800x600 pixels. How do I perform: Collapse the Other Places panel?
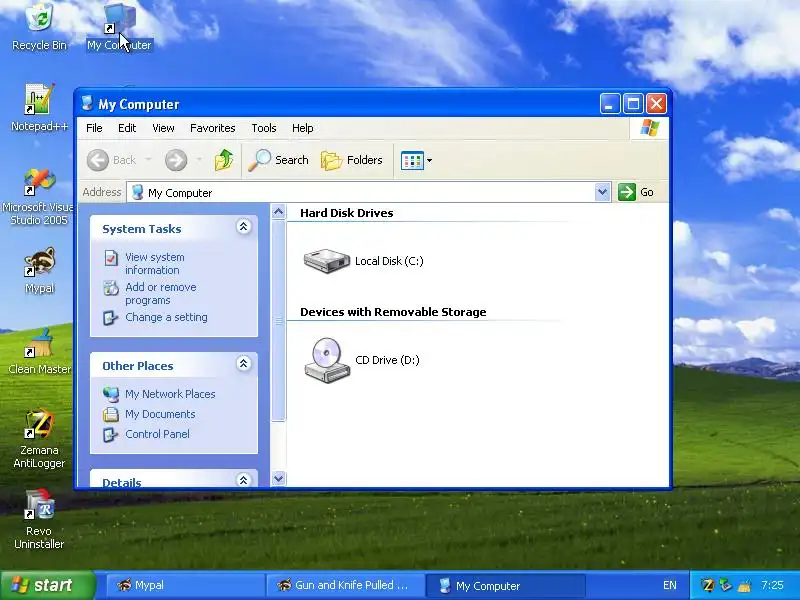[243, 363]
